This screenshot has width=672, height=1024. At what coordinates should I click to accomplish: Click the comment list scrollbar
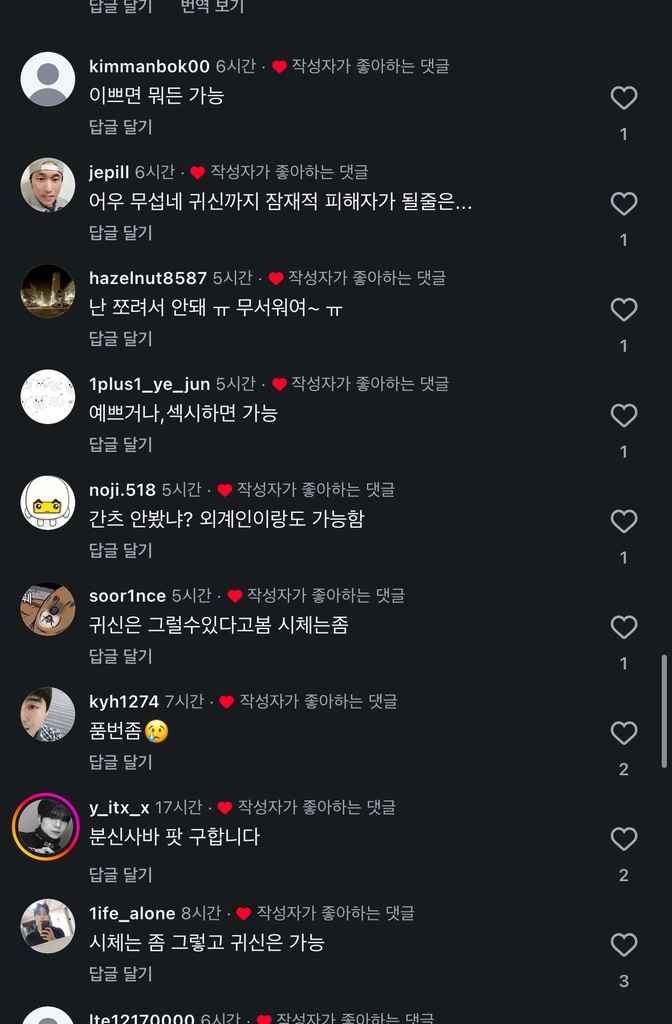coord(664,710)
